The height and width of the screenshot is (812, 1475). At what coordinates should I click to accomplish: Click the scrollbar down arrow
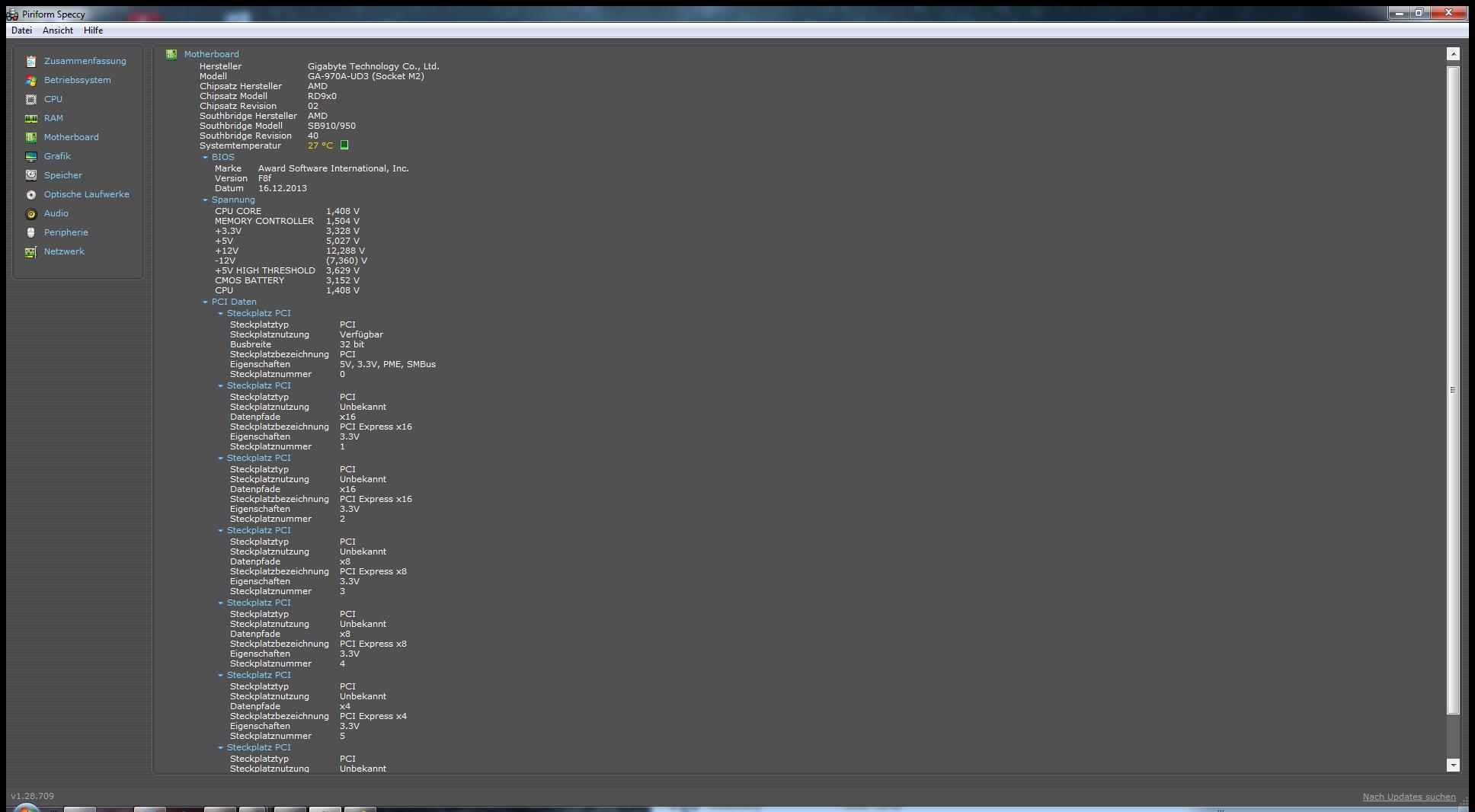1453,764
